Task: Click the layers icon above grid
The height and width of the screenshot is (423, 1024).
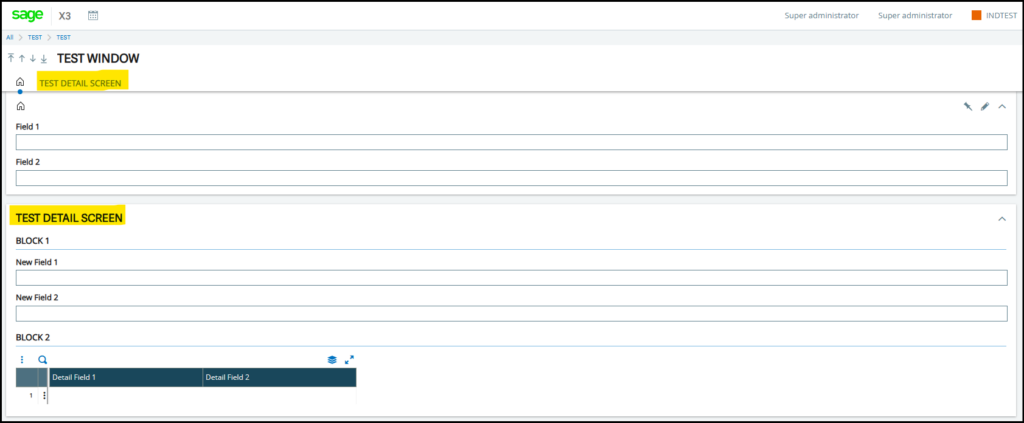Action: coord(332,359)
